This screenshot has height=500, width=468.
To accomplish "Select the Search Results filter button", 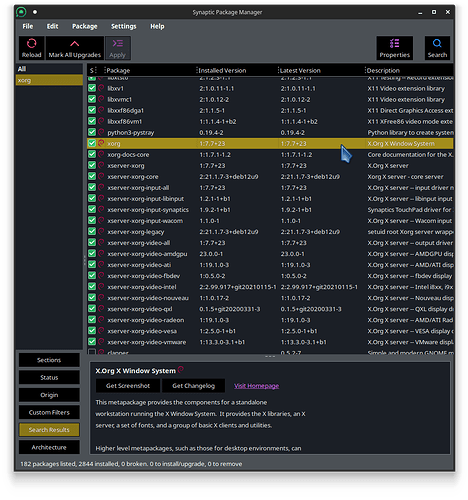I will pos(49,430).
